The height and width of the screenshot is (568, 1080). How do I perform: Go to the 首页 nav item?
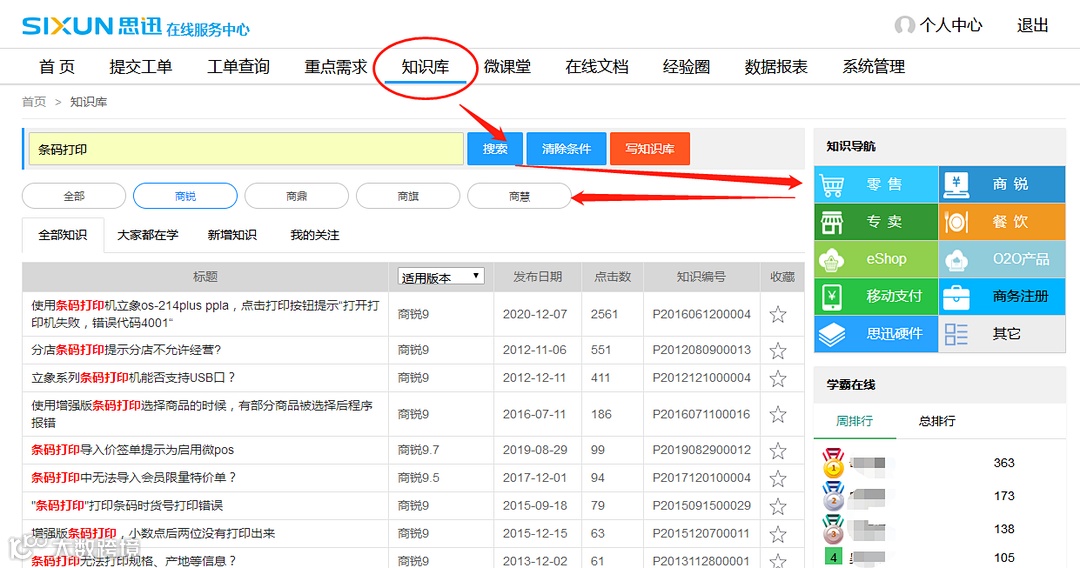(56, 67)
